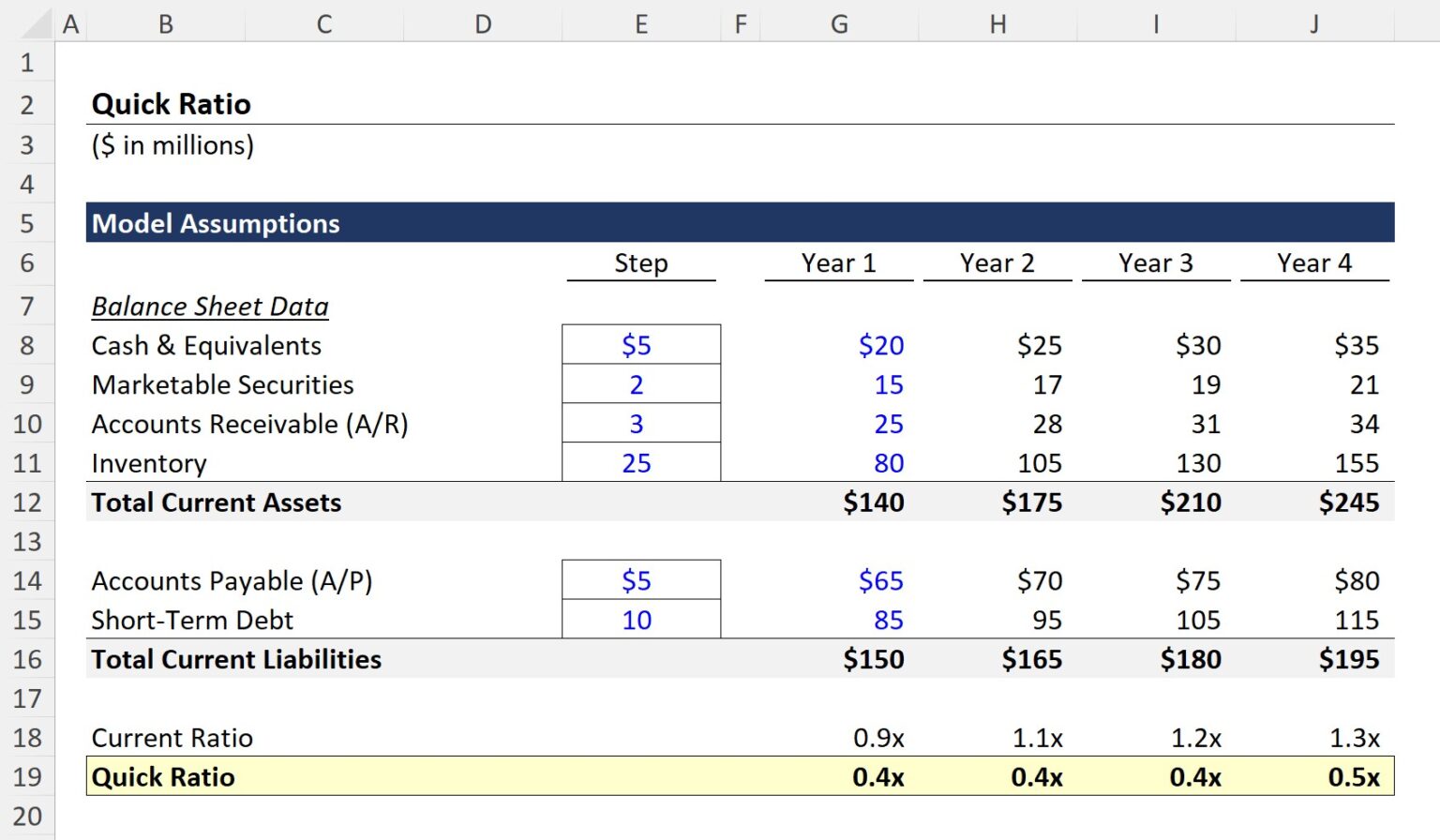Screen dimensions: 1440x840
Task: Select the Accounts Payable Step input cell
Action: click(x=640, y=580)
